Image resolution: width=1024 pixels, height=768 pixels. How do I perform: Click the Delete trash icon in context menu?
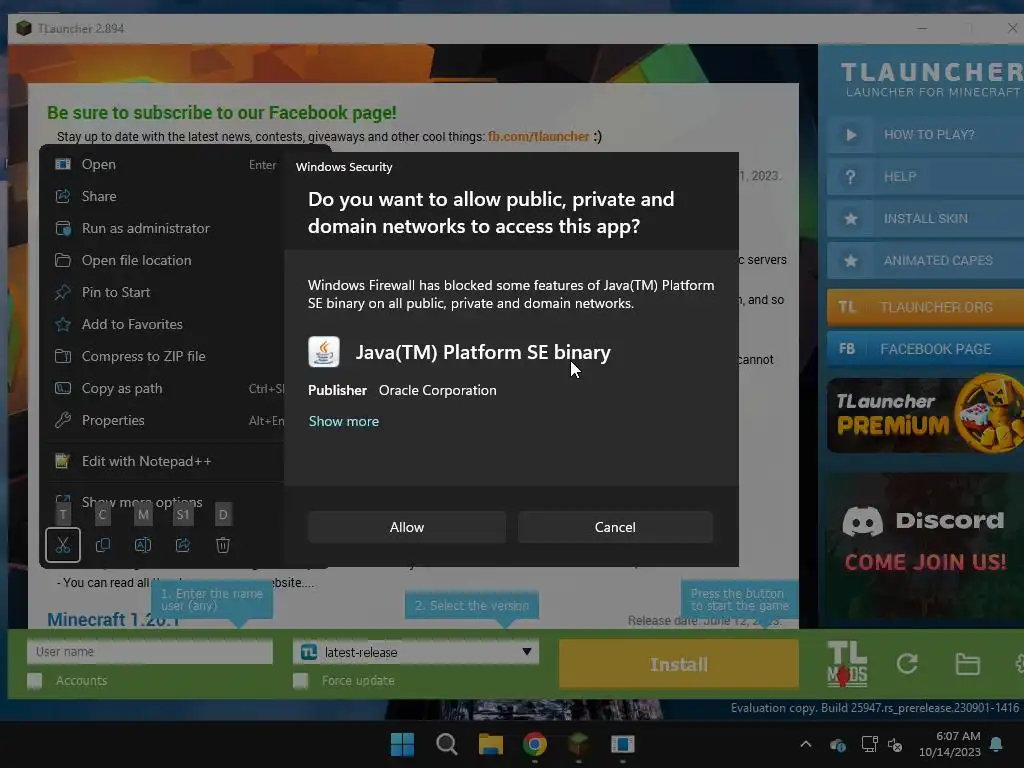[223, 545]
